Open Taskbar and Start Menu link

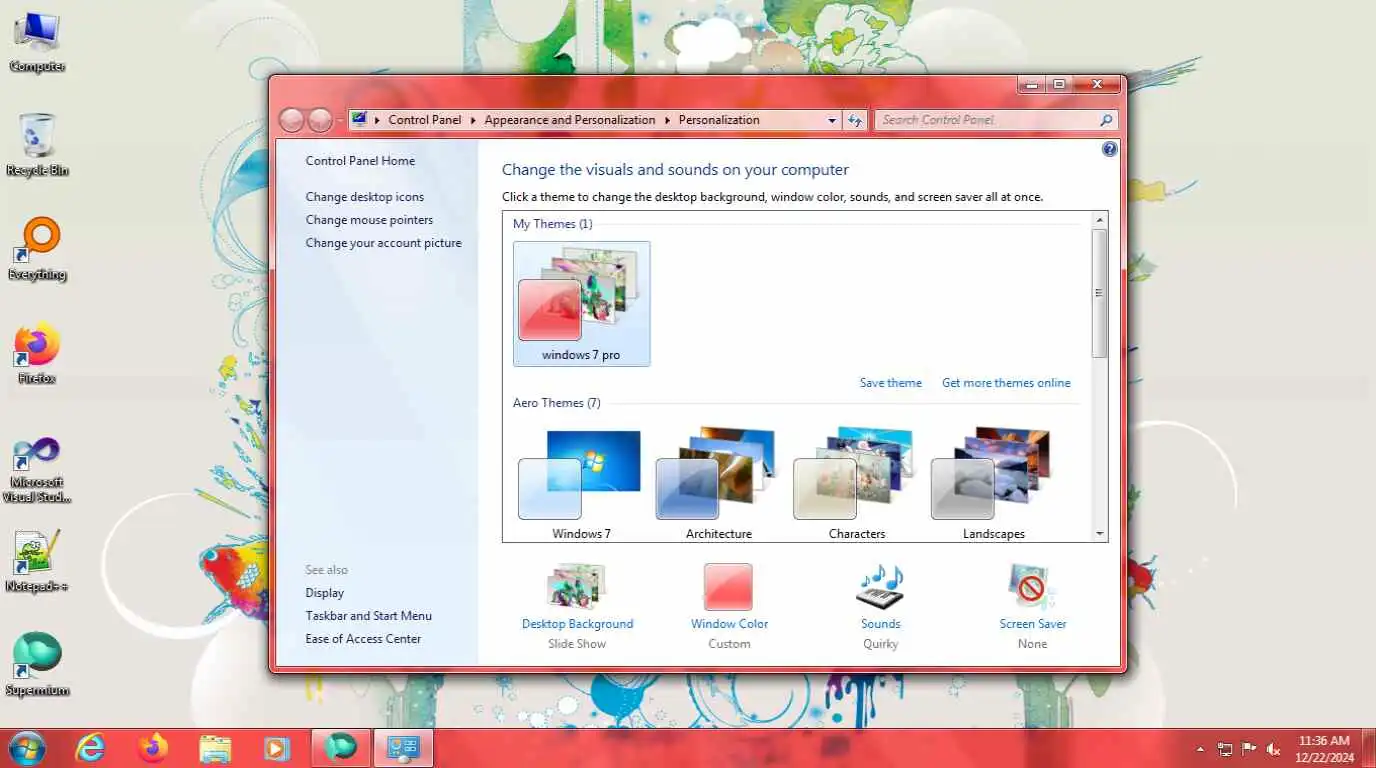[369, 616]
